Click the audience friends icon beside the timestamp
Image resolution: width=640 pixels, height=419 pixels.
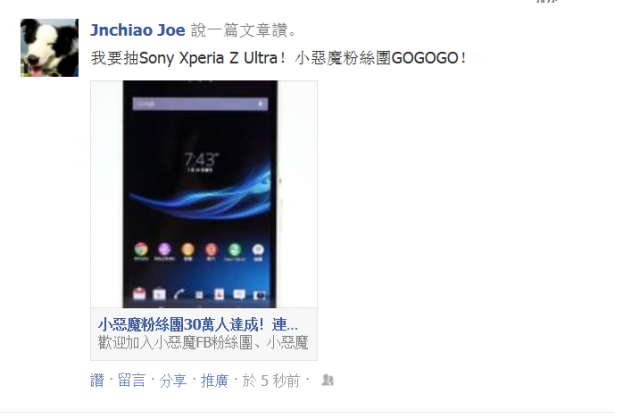327,380
